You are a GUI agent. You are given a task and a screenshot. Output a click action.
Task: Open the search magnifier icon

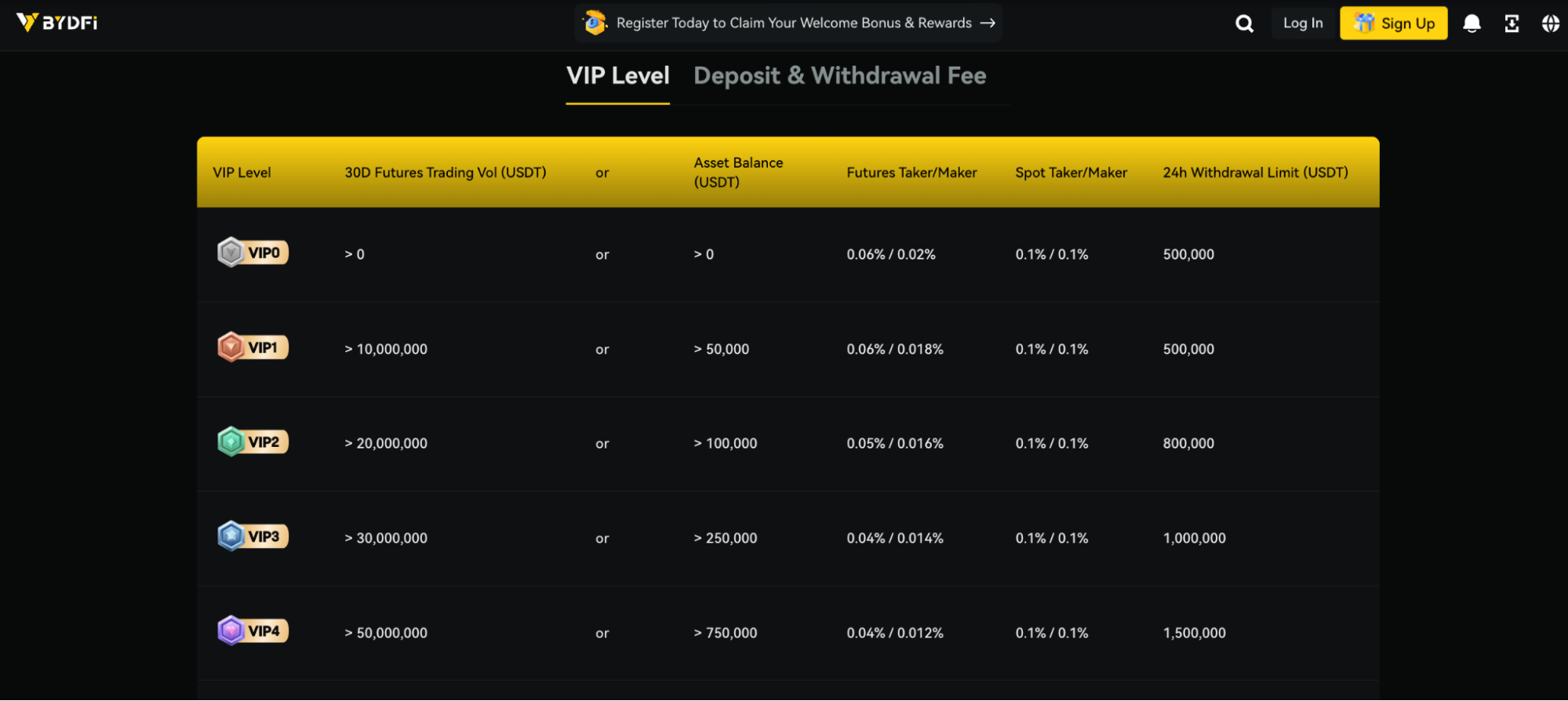[x=1244, y=24]
